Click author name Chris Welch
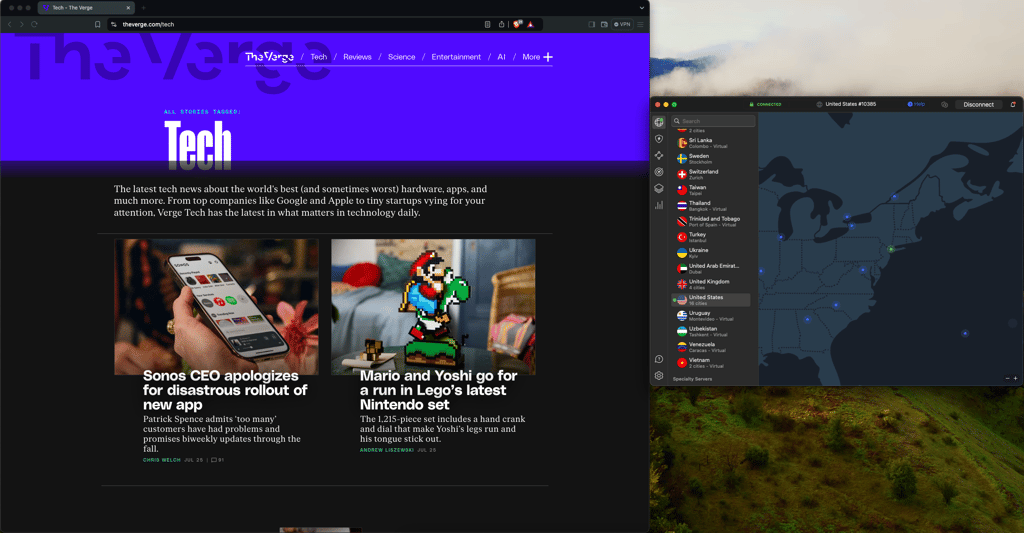The height and width of the screenshot is (533, 1024). tap(162, 460)
